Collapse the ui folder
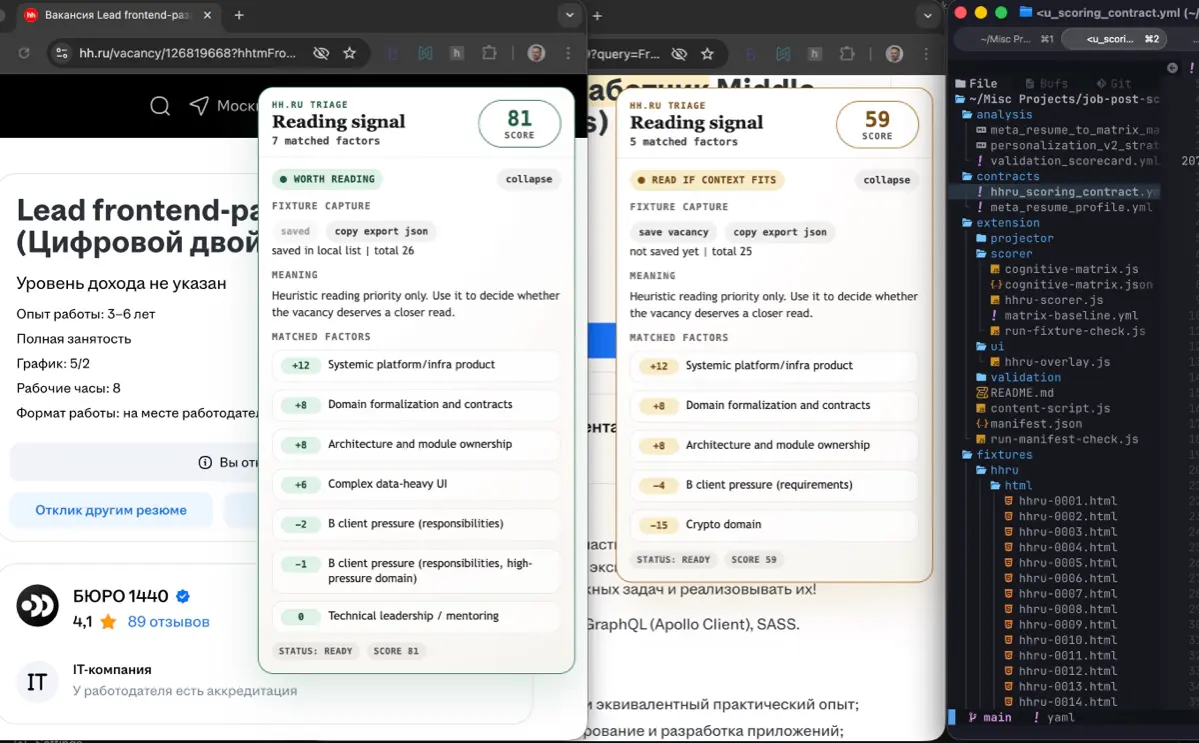 (x=990, y=346)
